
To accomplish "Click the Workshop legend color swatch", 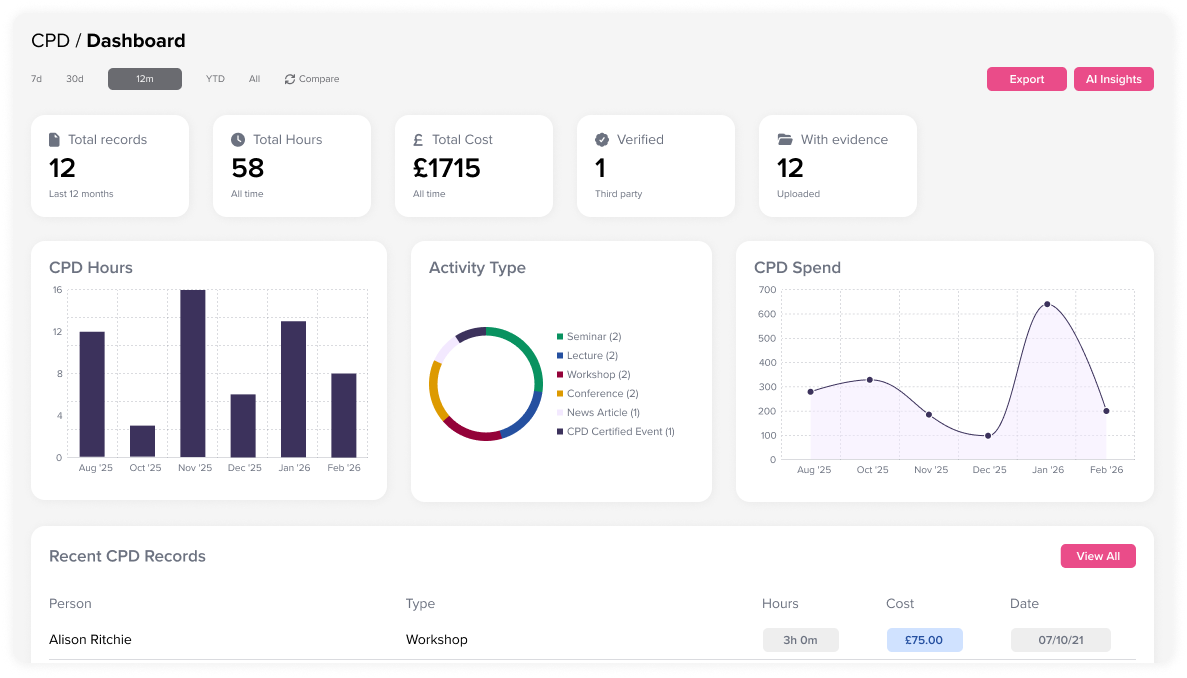I will point(560,375).
